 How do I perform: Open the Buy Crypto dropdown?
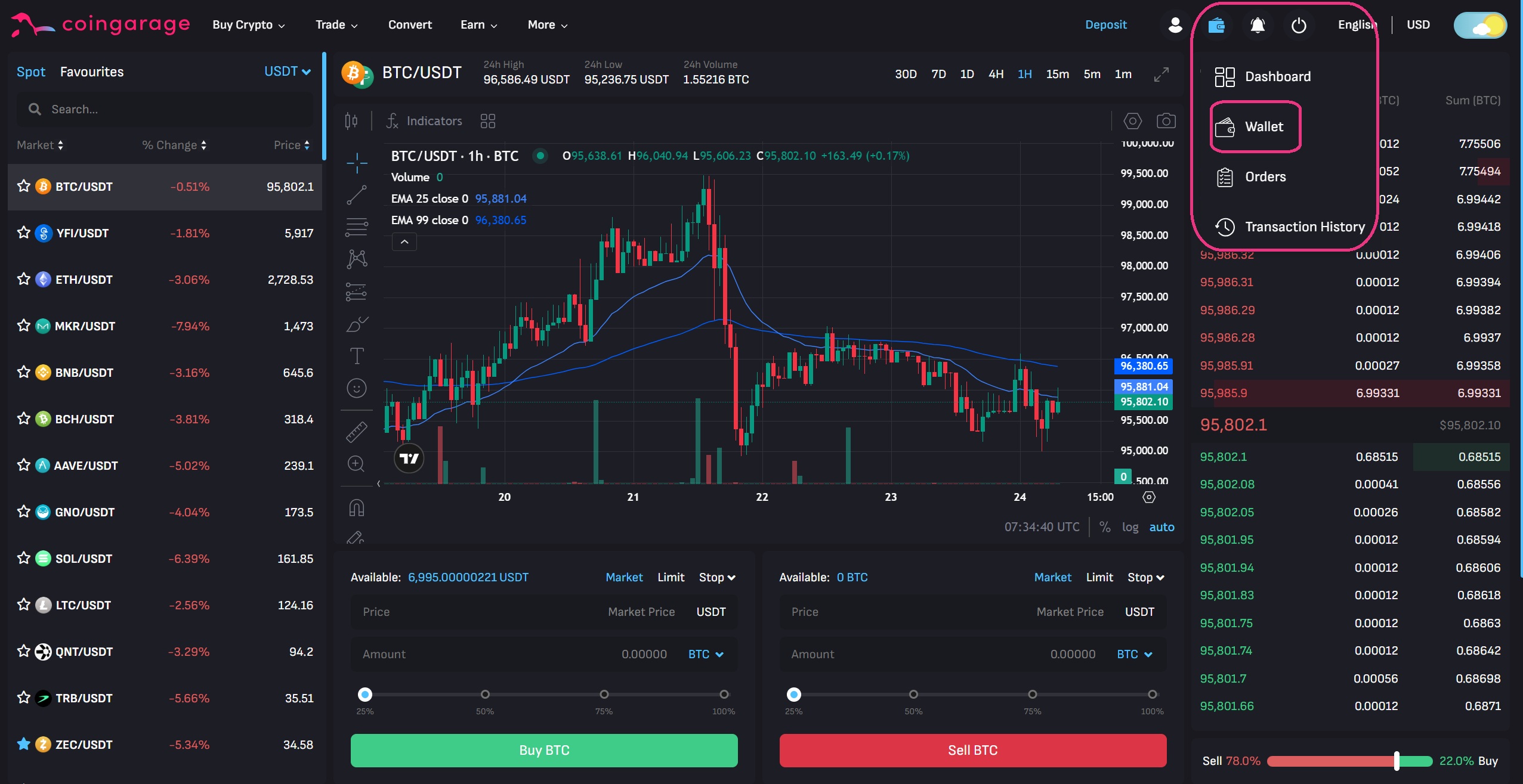[x=249, y=25]
